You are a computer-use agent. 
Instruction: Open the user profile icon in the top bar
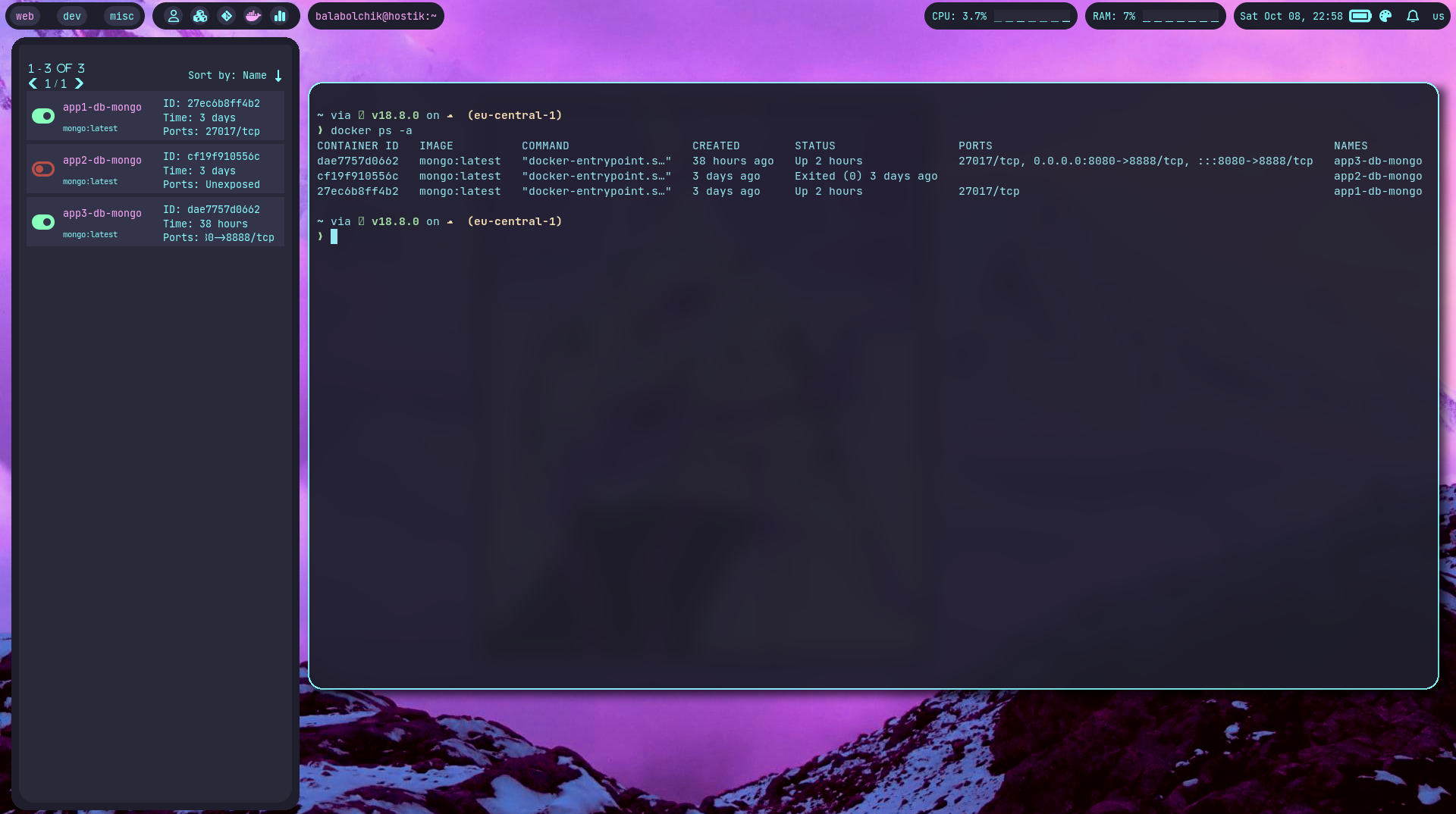pos(174,16)
